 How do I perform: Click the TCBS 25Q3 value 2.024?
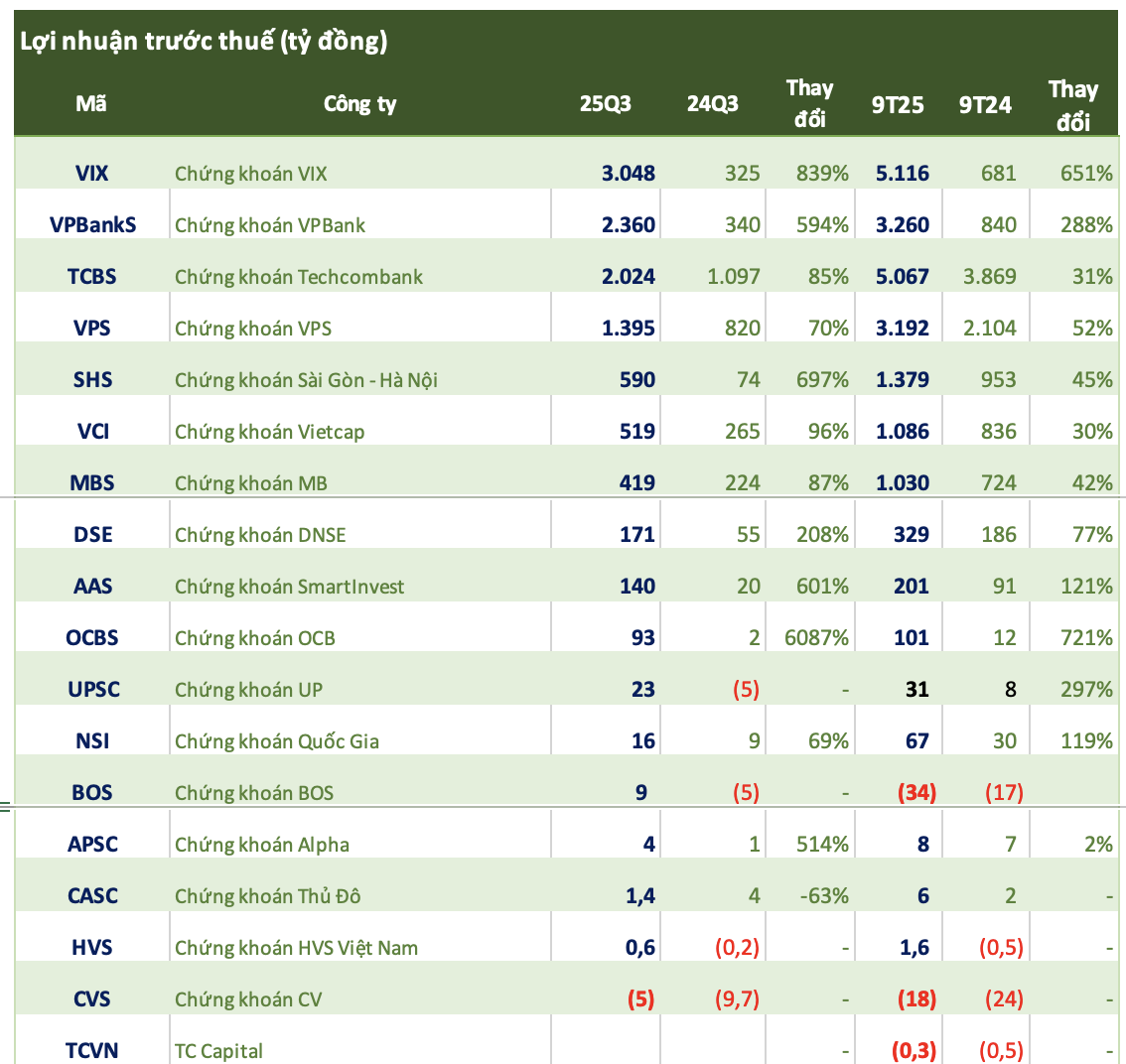coord(629,277)
